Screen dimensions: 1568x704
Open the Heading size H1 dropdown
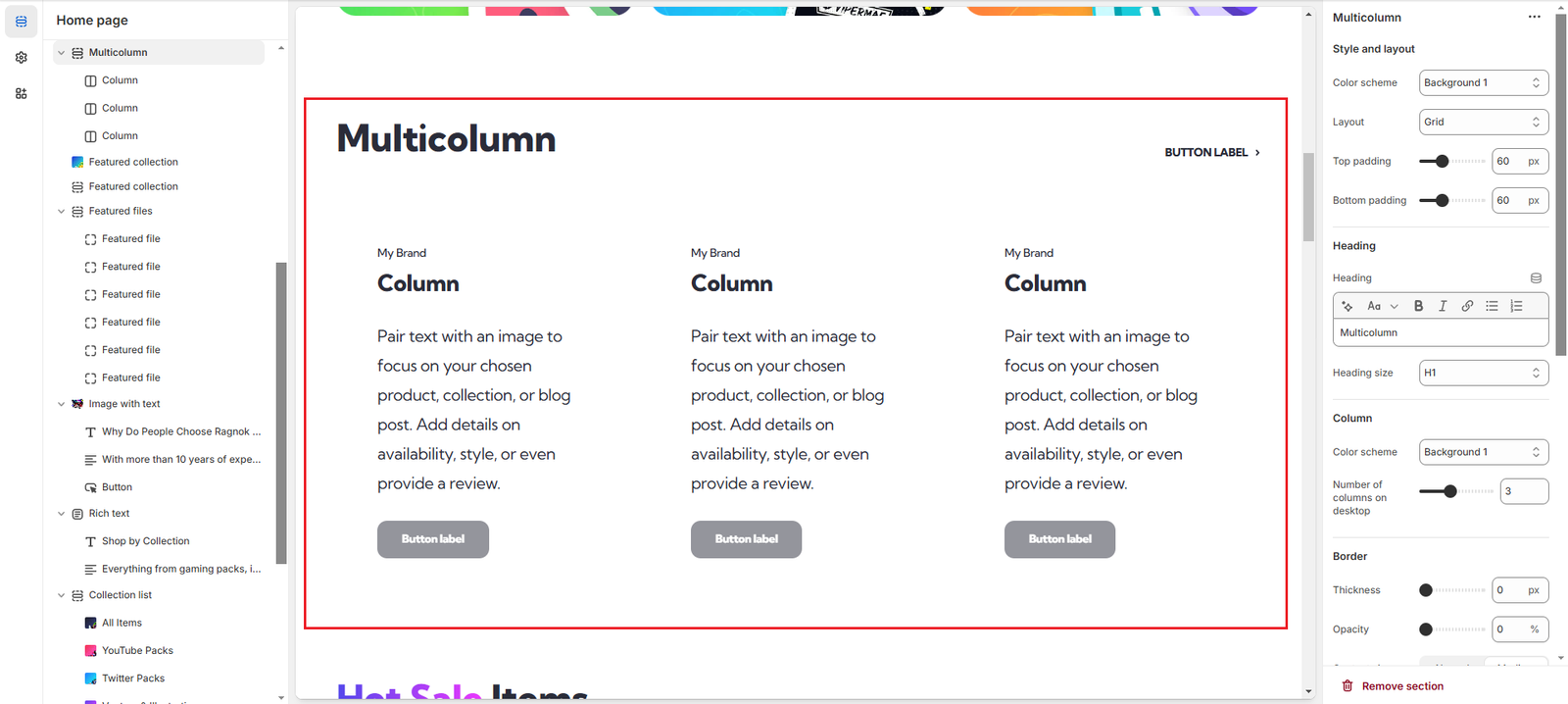point(1484,373)
